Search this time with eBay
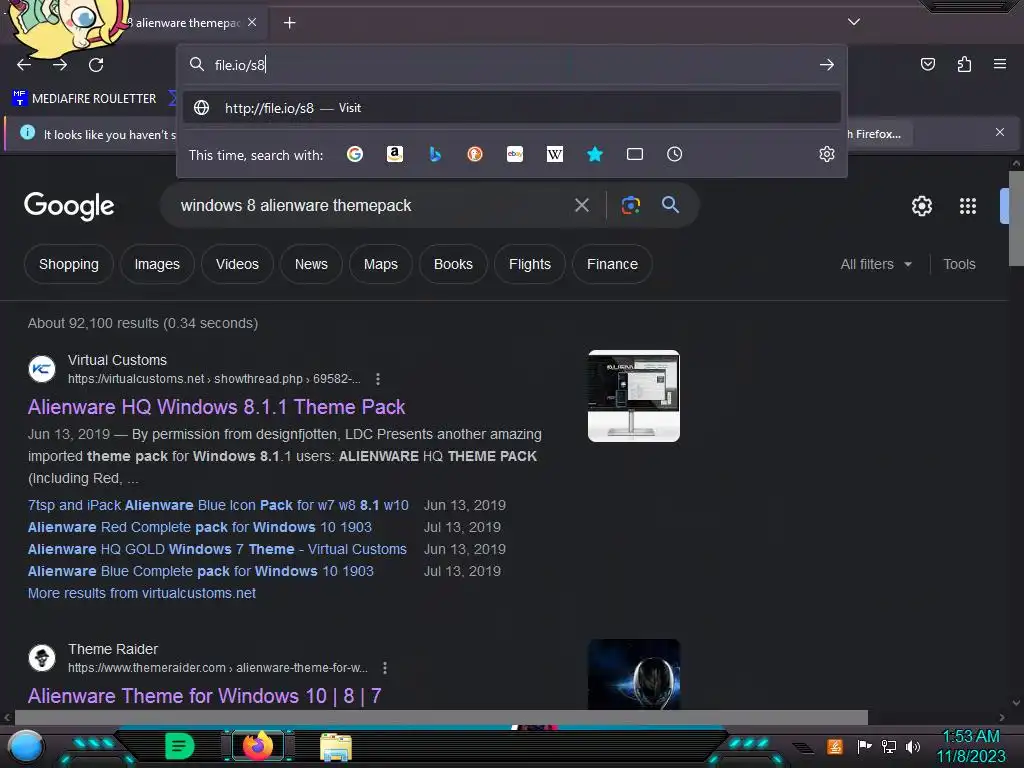 (x=515, y=154)
